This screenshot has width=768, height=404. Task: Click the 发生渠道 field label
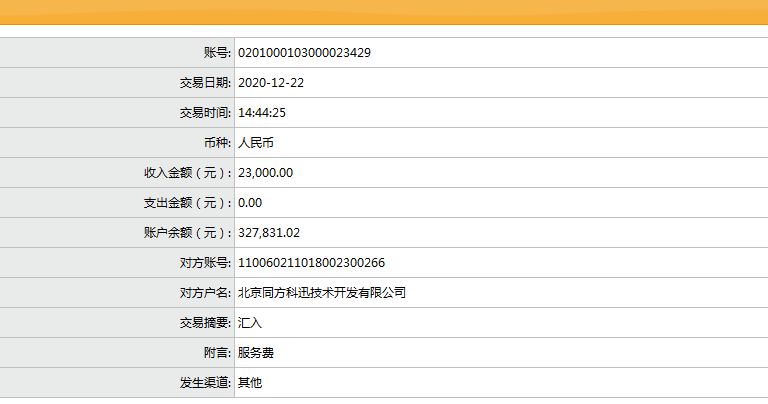click(x=205, y=383)
